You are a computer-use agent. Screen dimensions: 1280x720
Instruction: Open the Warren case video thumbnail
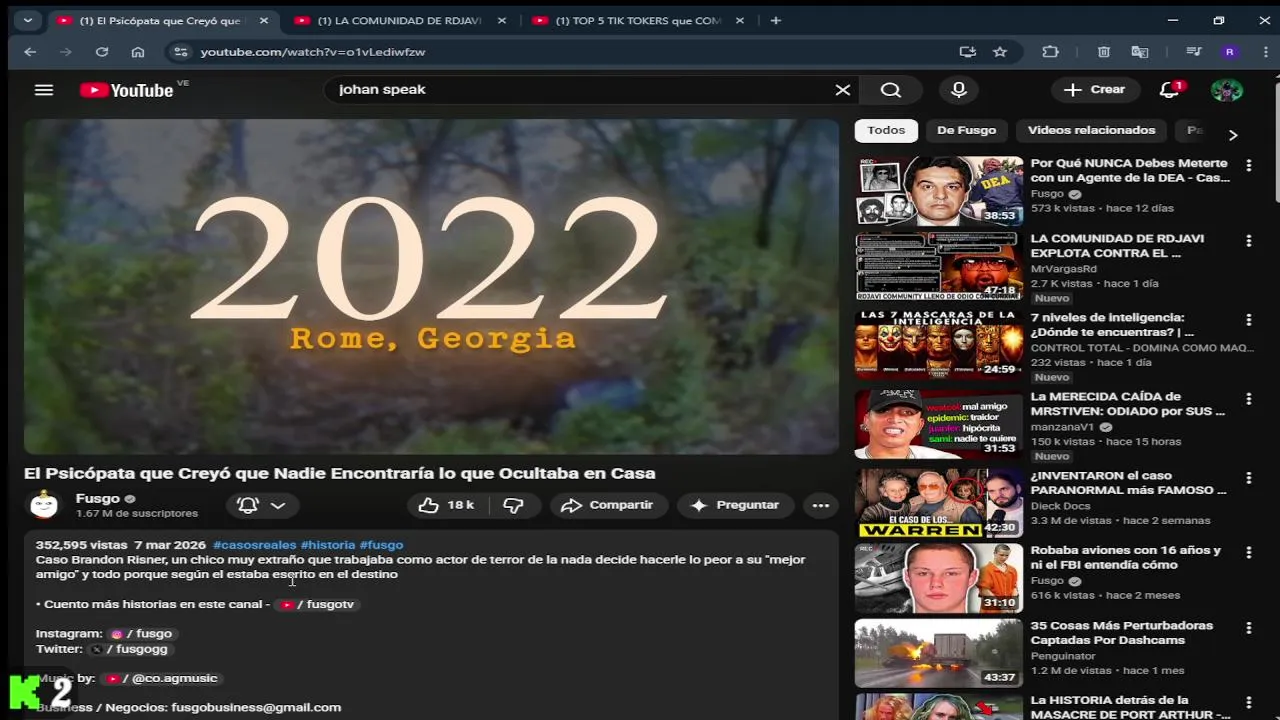939,504
